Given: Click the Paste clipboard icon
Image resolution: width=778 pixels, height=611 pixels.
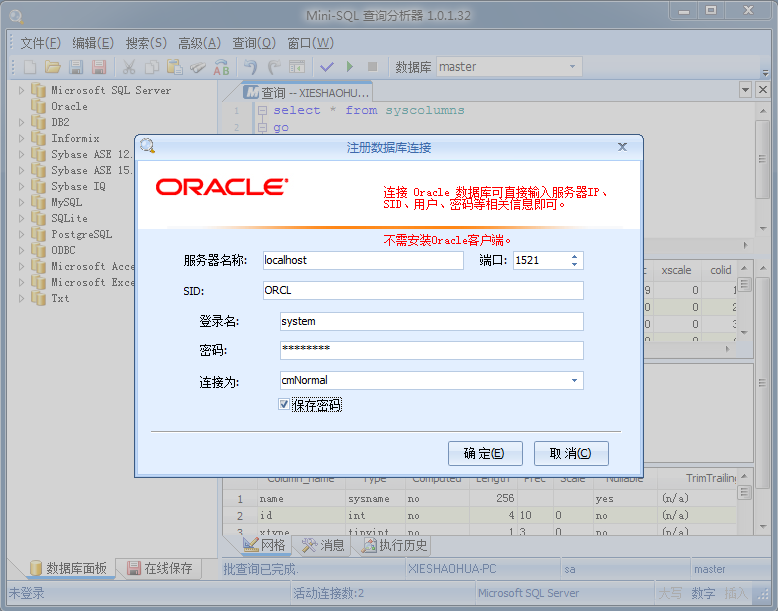Looking at the screenshot, I should tap(175, 67).
